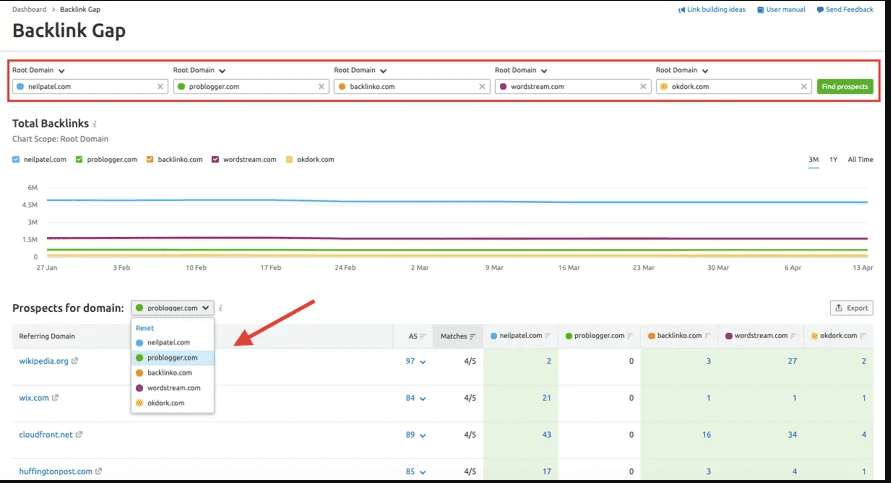Click neilpatel.com value 21 for wix.com
The image size is (891, 483).
tap(547, 398)
